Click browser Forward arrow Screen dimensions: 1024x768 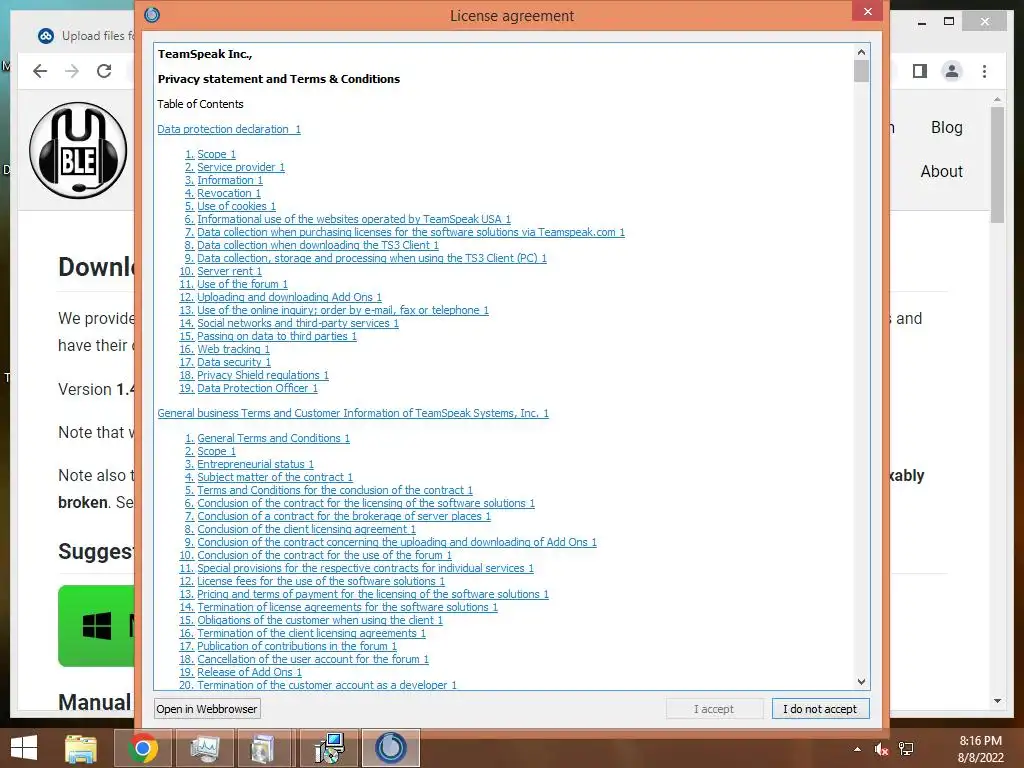pyautogui.click(x=72, y=71)
